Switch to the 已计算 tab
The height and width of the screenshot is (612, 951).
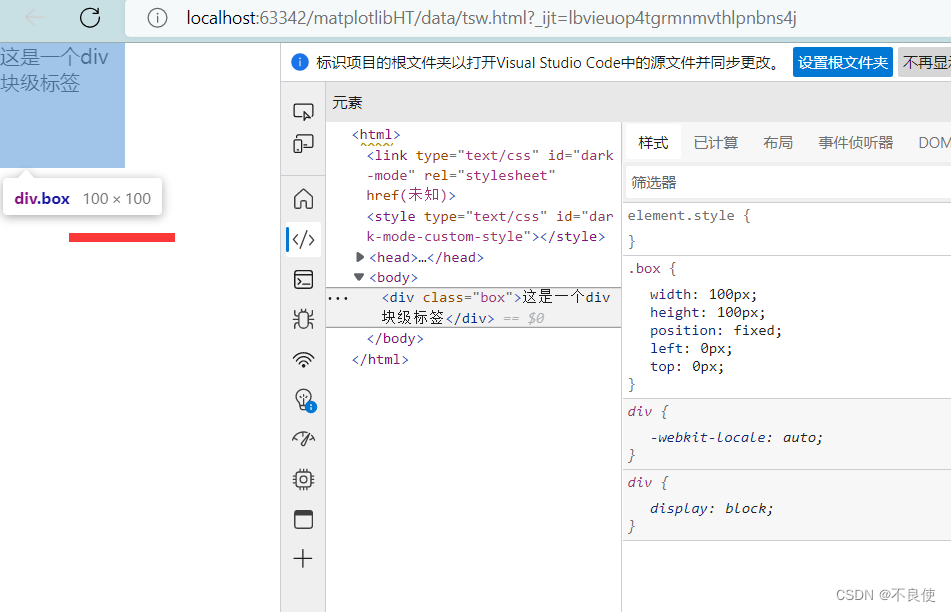point(716,143)
